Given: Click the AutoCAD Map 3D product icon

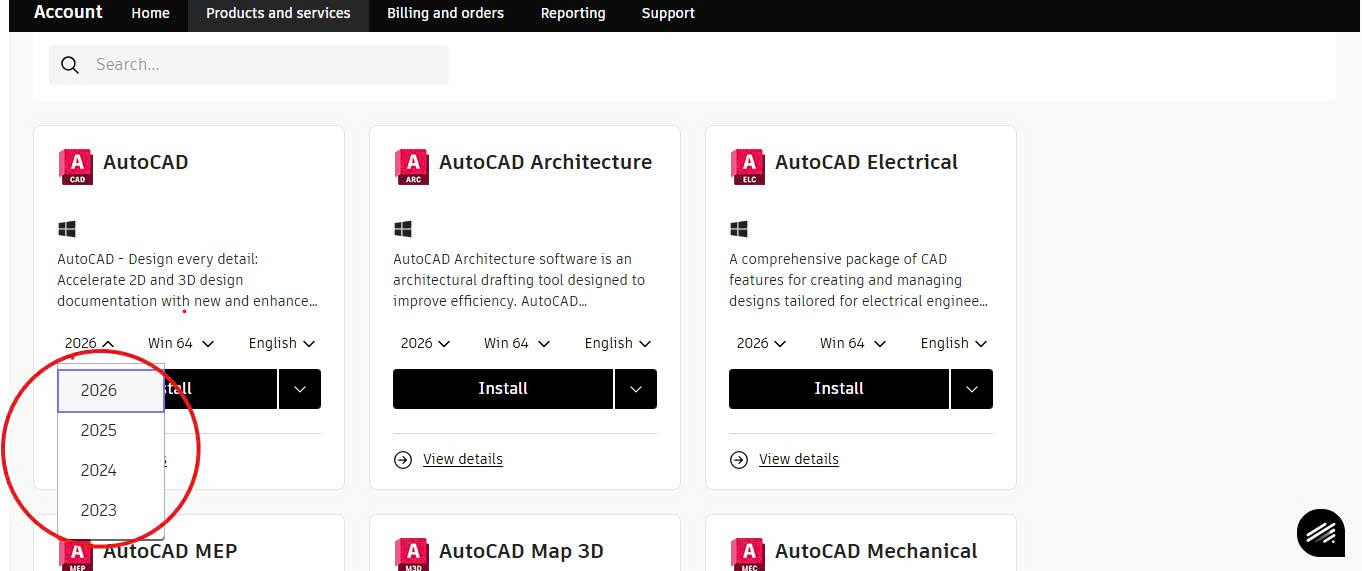Looking at the screenshot, I should pos(411,553).
